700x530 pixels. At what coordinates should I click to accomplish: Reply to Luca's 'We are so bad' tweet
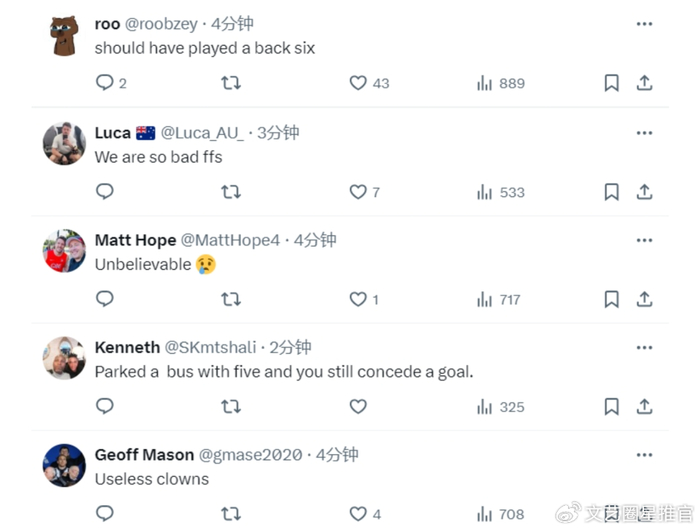coord(105,191)
